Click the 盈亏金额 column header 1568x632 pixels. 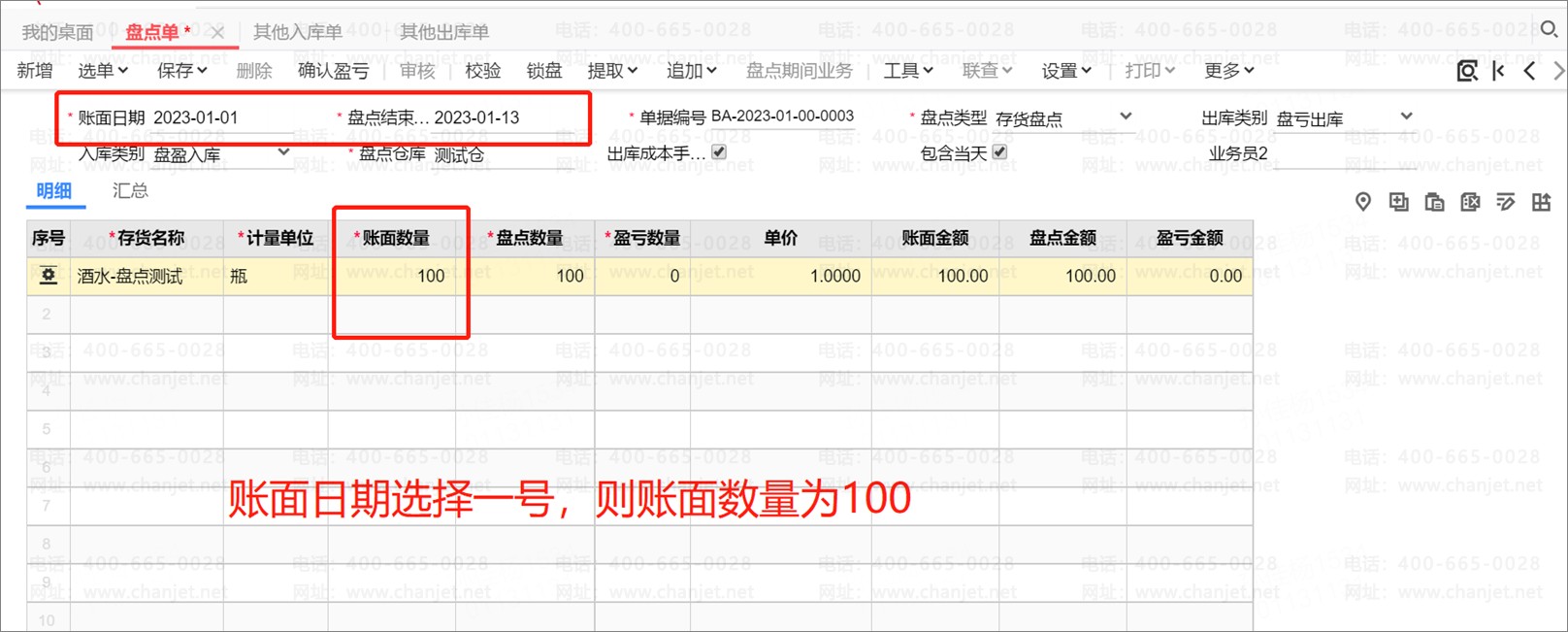(x=1190, y=238)
